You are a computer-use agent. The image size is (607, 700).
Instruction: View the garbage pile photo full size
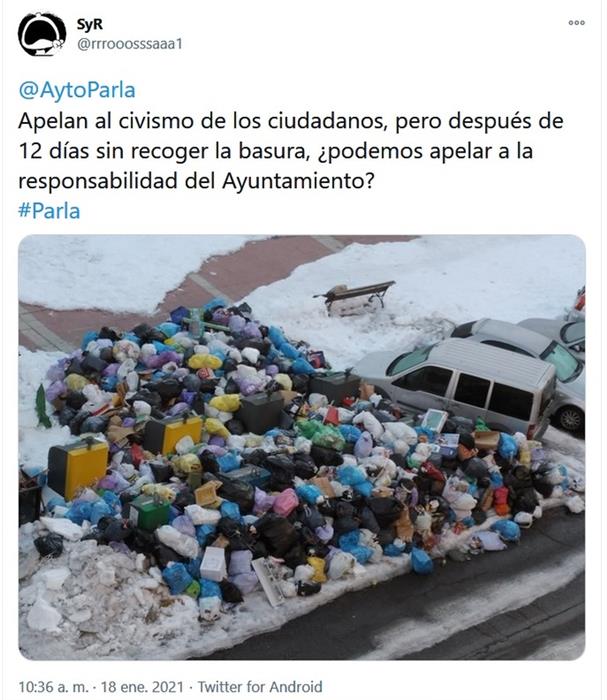pyautogui.click(x=302, y=447)
